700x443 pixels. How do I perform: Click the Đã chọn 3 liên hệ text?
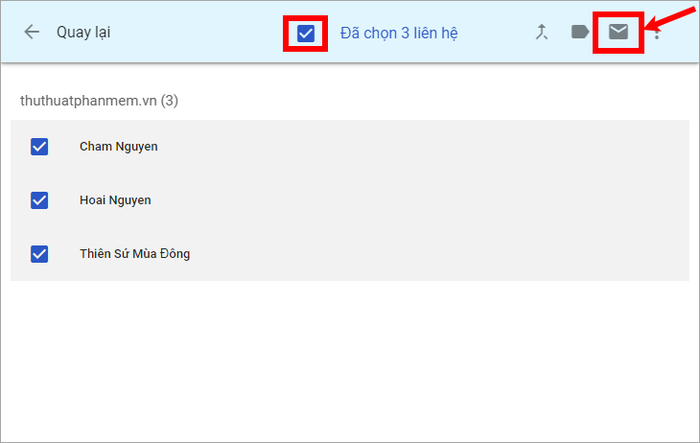(399, 33)
